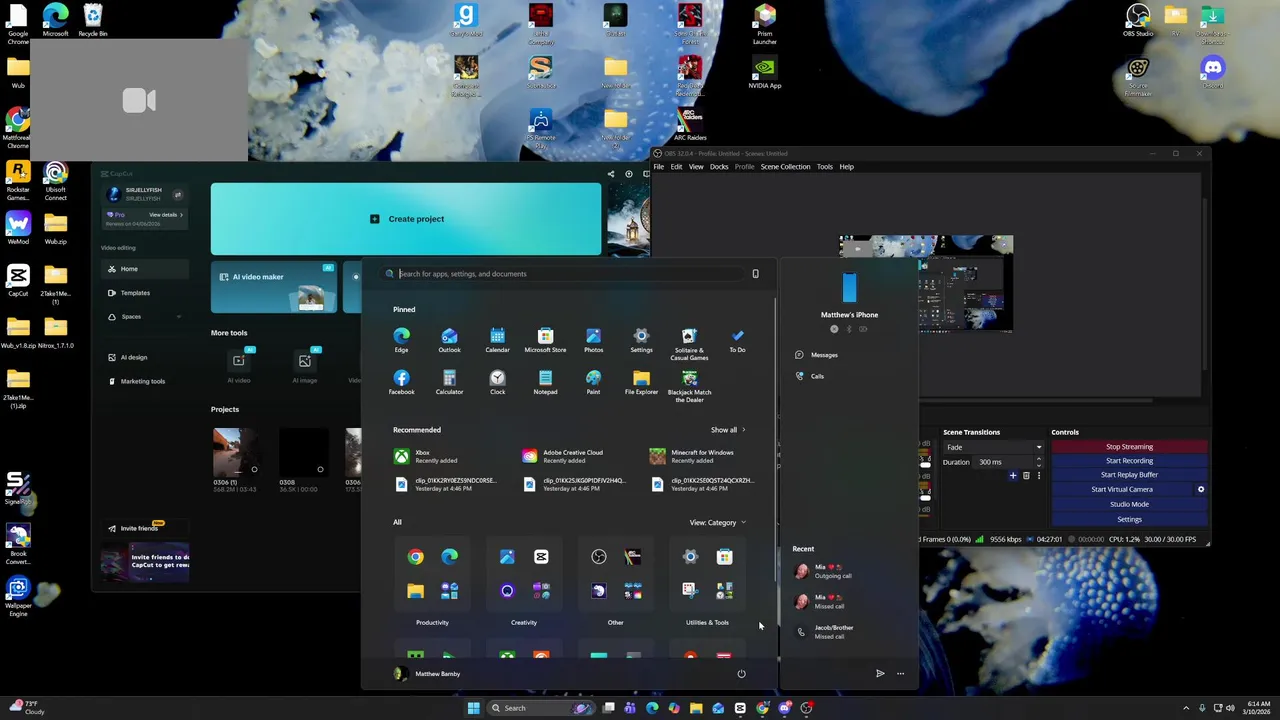Open the Tools menu in OBS
The image size is (1280, 720).
pos(824,167)
